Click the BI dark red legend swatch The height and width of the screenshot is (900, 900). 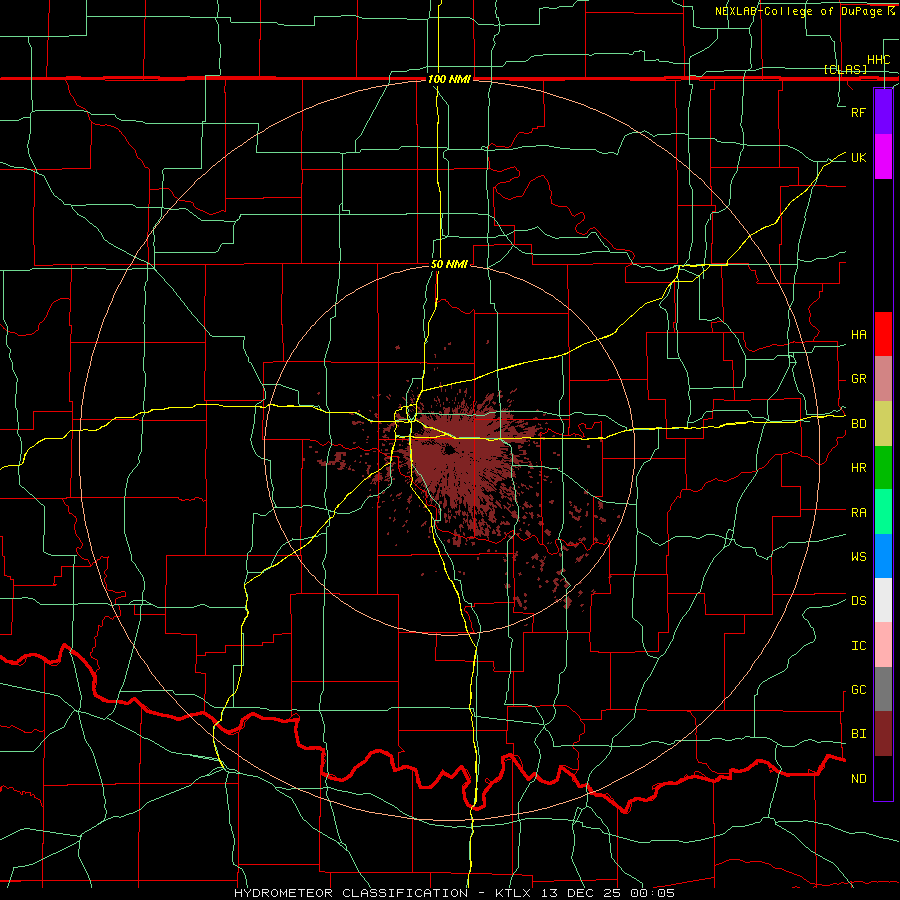(x=883, y=734)
